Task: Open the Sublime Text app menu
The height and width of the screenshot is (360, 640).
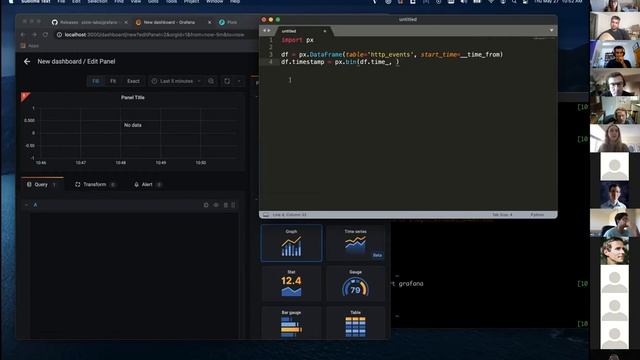Action: pos(36,2)
